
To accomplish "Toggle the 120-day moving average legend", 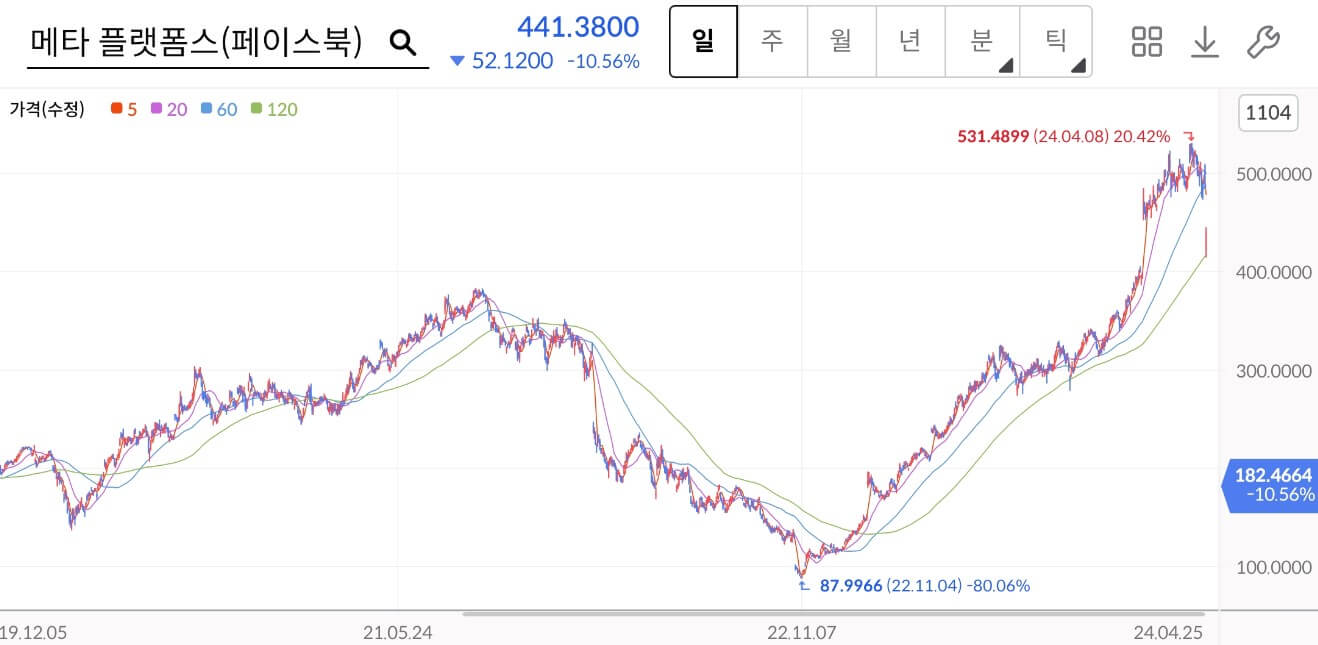I will click(274, 109).
